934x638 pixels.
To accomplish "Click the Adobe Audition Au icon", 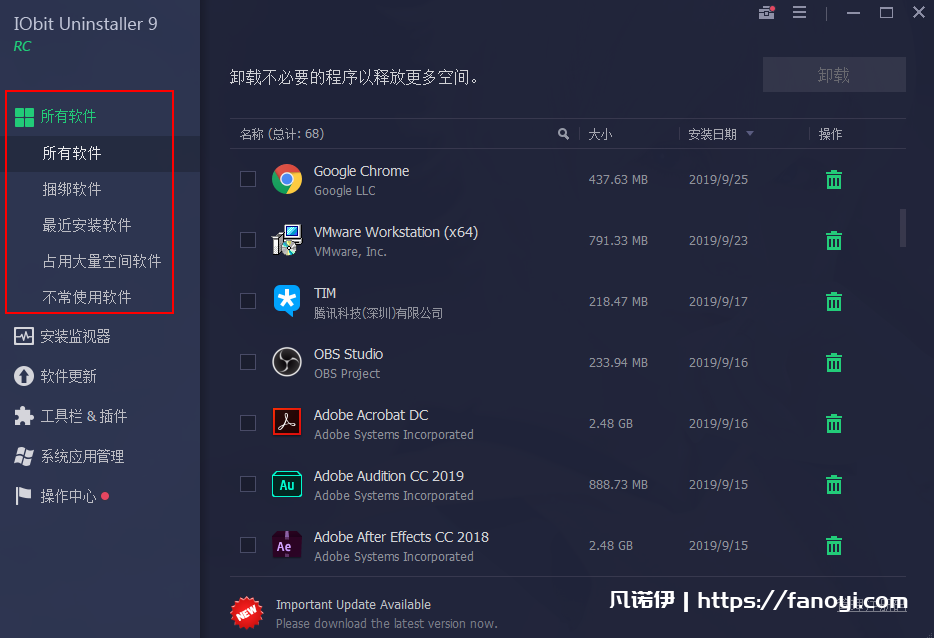I will pos(287,484).
